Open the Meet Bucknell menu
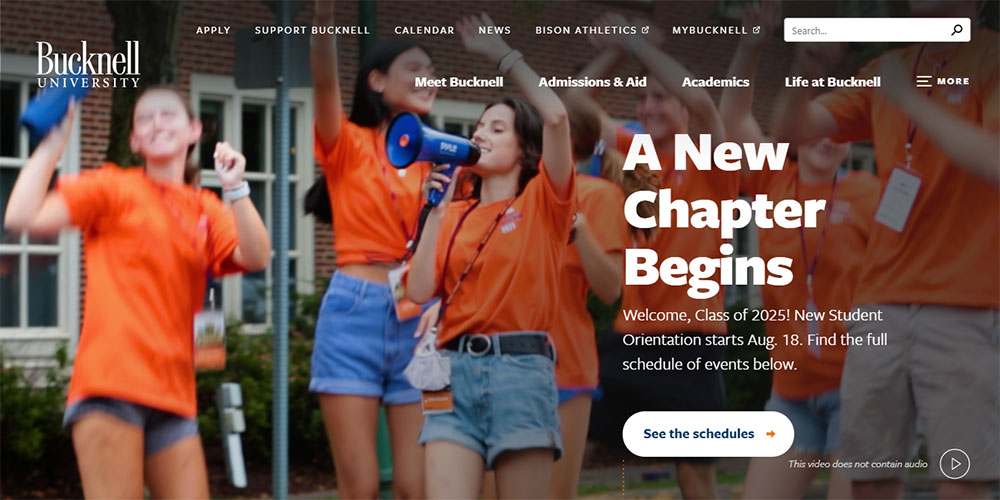 pyautogui.click(x=459, y=82)
